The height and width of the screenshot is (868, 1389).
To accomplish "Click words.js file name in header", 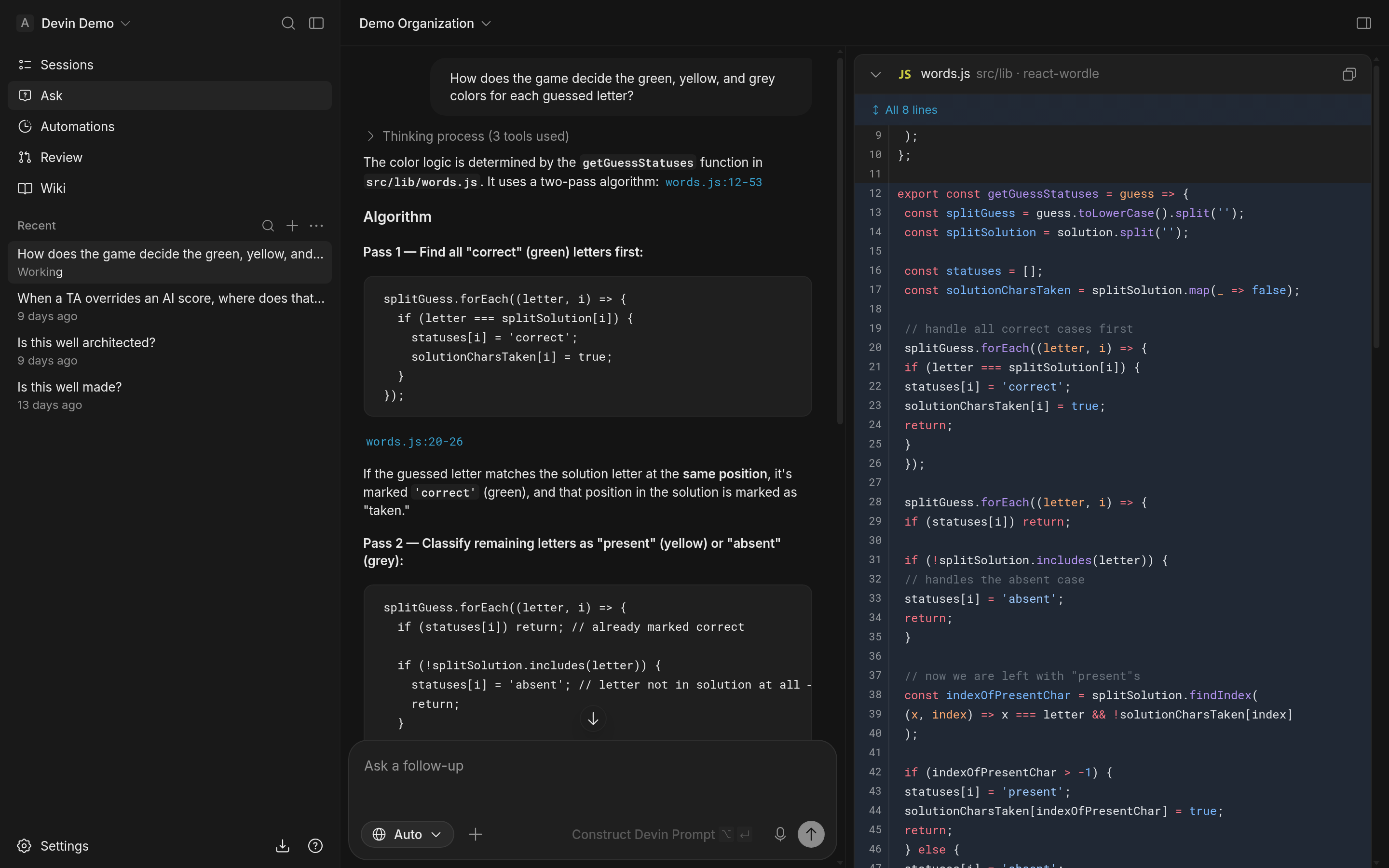I will tap(945, 73).
